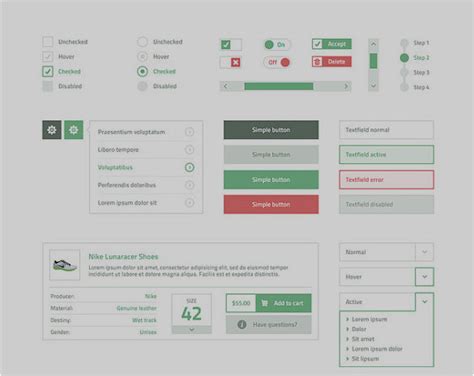The width and height of the screenshot is (474, 376).
Task: Click the circle icon beside Praesentium voluptatum
Action: tap(189, 132)
